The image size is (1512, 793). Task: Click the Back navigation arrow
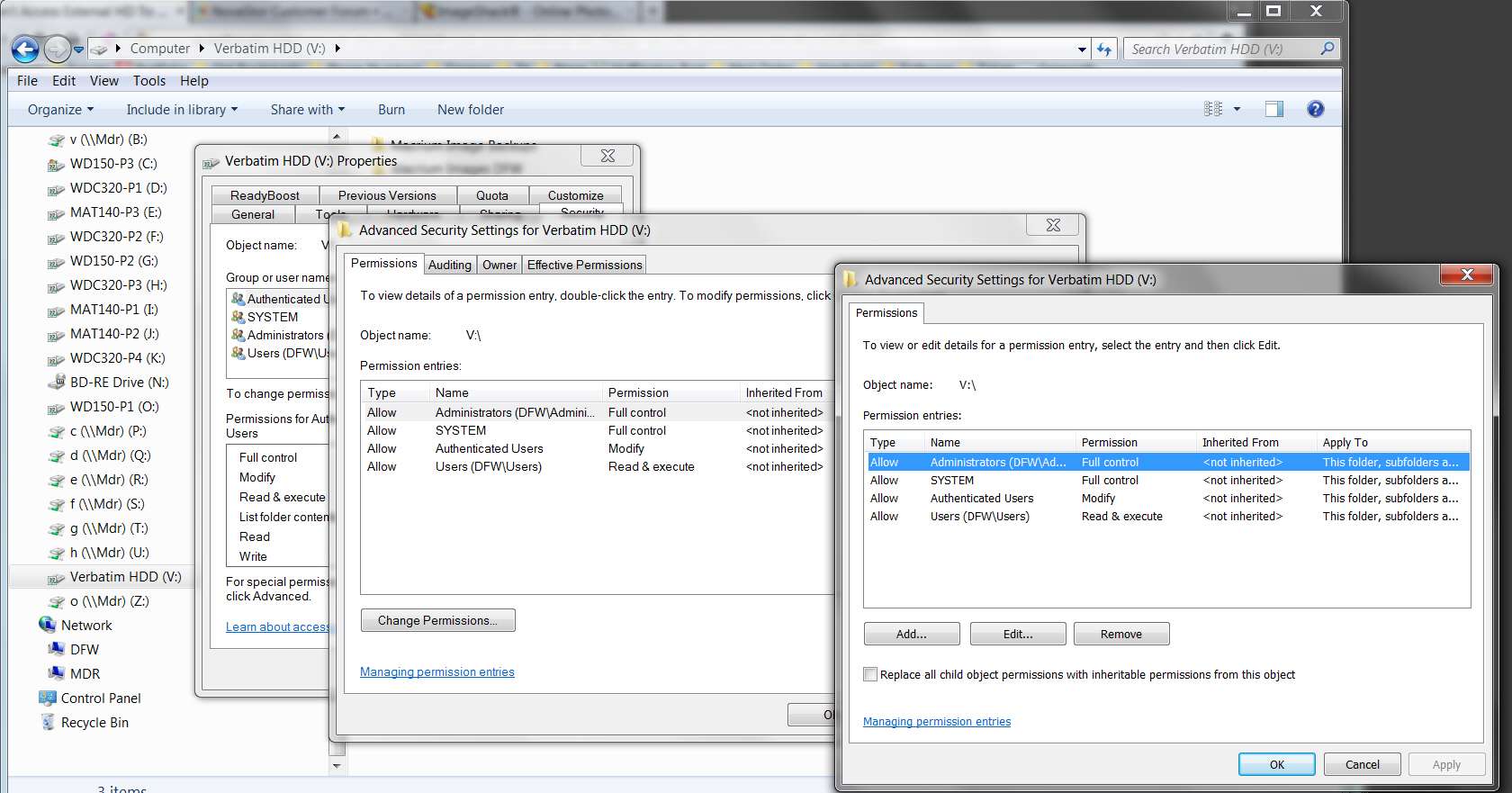25,49
